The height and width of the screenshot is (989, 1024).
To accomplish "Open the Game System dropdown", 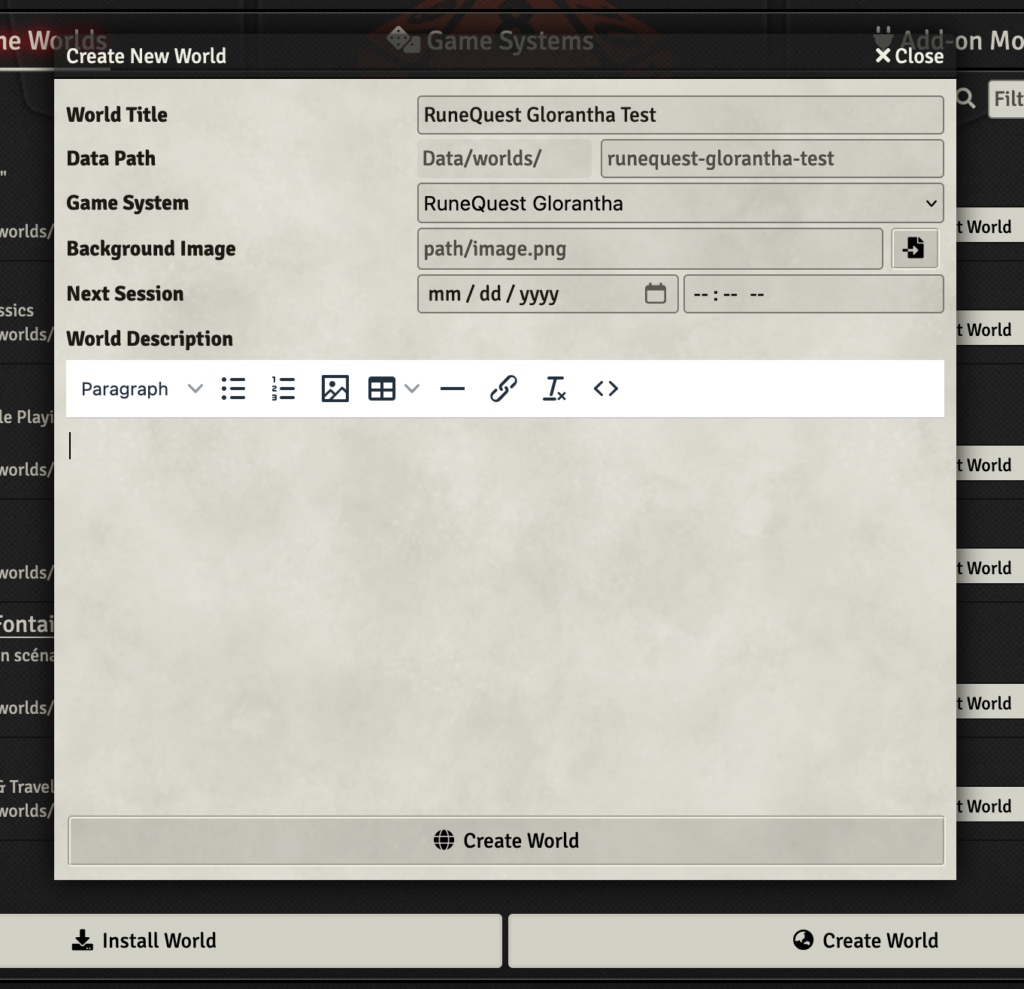I will click(680, 203).
